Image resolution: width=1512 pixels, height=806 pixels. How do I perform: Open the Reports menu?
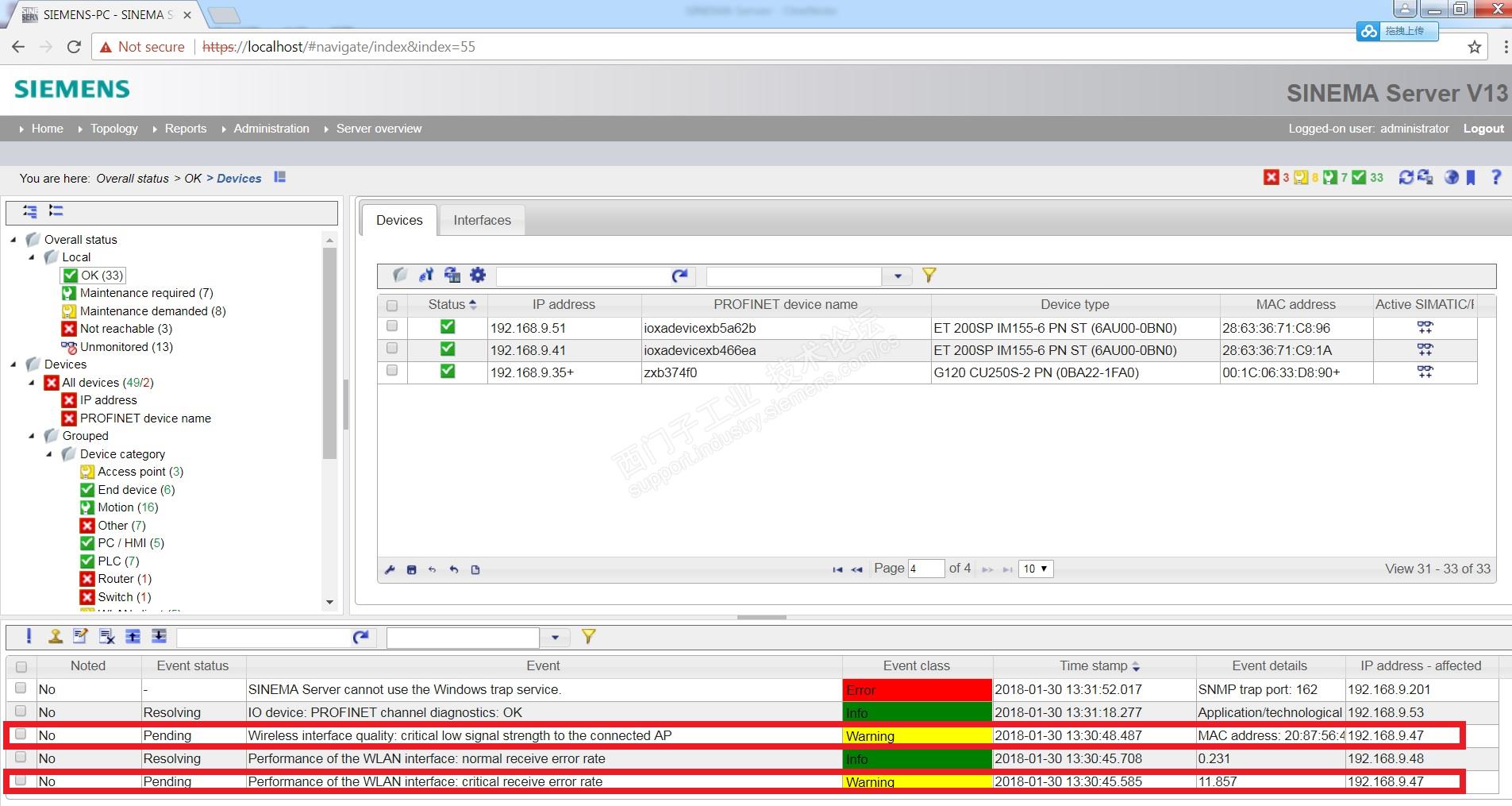click(x=185, y=129)
